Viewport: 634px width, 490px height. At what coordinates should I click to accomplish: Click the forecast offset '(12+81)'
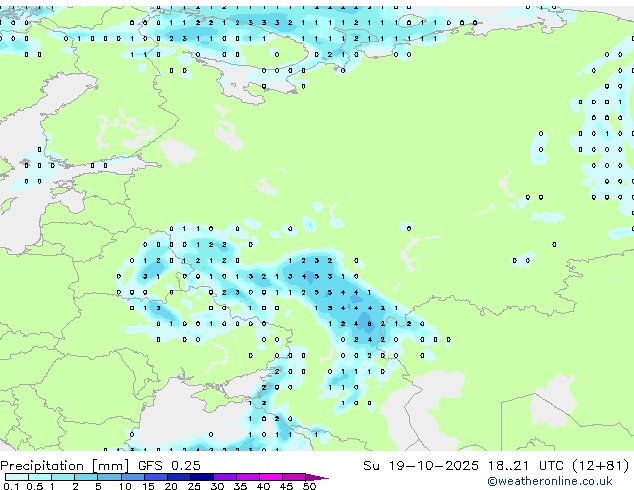pyautogui.click(x=601, y=466)
